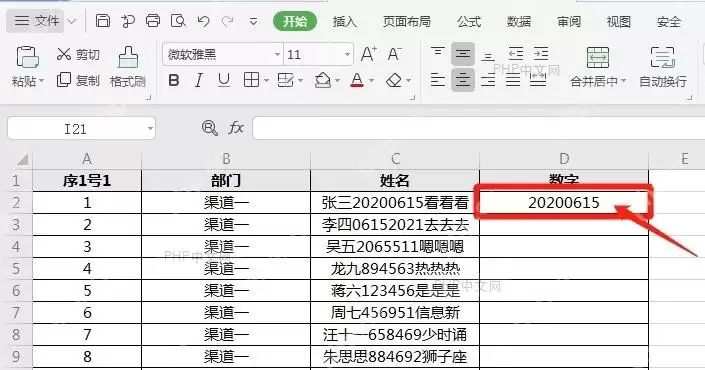Image resolution: width=705 pixels, height=370 pixels.
Task: Apply the fill color bucket
Action: pos(323,80)
